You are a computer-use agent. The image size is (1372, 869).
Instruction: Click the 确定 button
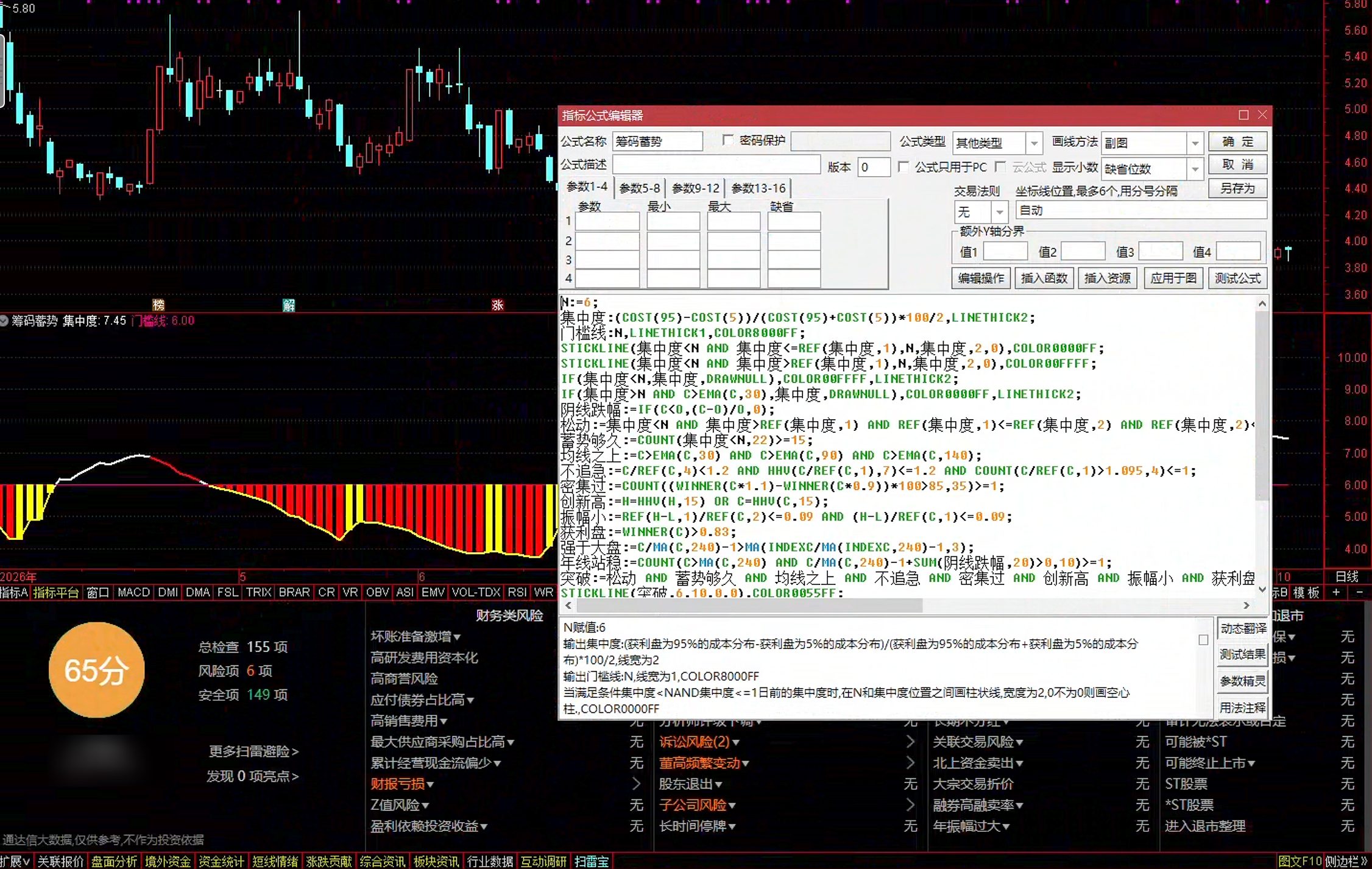click(x=1238, y=141)
